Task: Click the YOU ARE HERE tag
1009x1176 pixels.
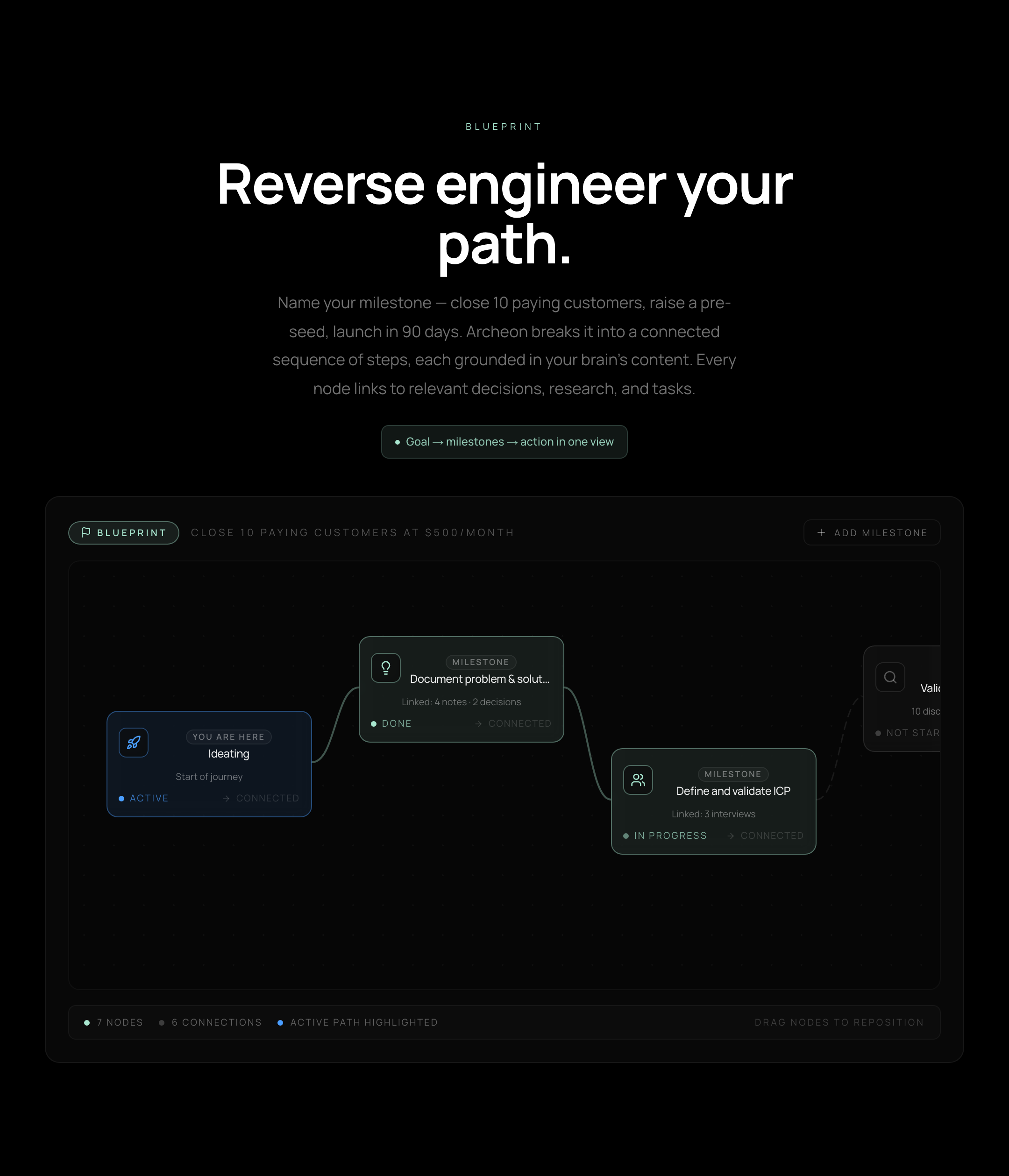Action: (x=228, y=736)
